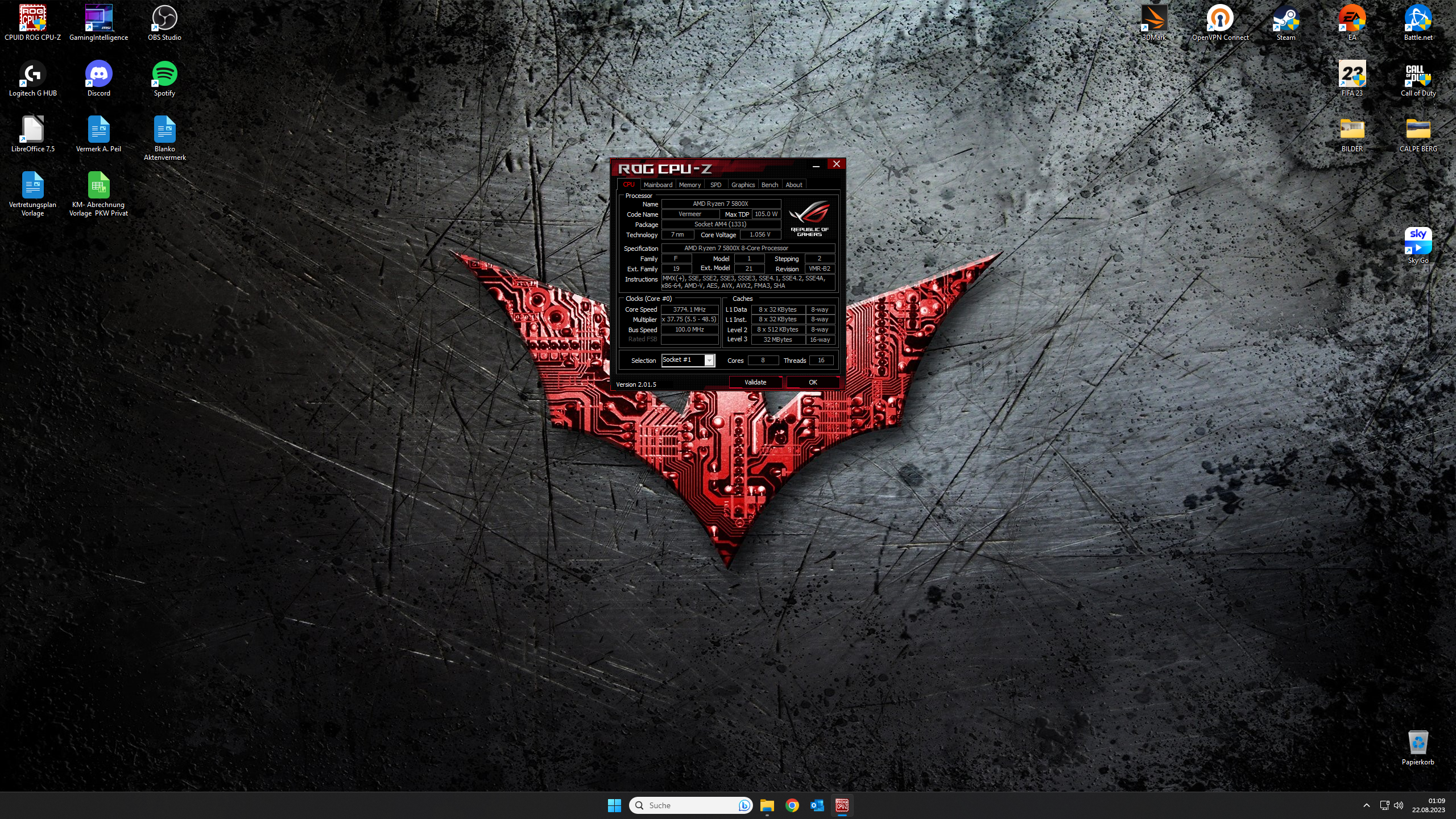Viewport: 1456px width, 819px height.
Task: Open the Windows Start menu
Action: click(x=614, y=805)
